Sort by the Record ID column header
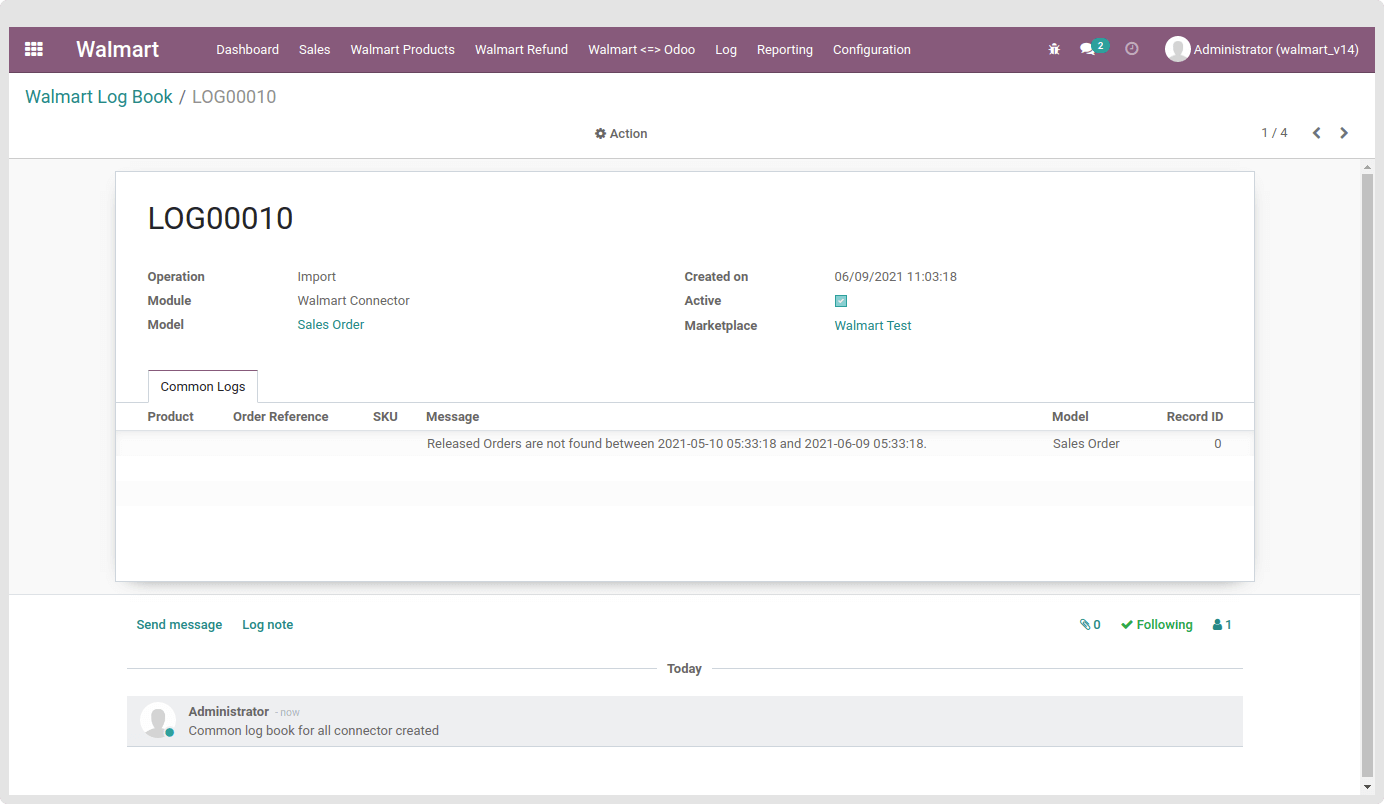The height and width of the screenshot is (804, 1384). [1195, 417]
